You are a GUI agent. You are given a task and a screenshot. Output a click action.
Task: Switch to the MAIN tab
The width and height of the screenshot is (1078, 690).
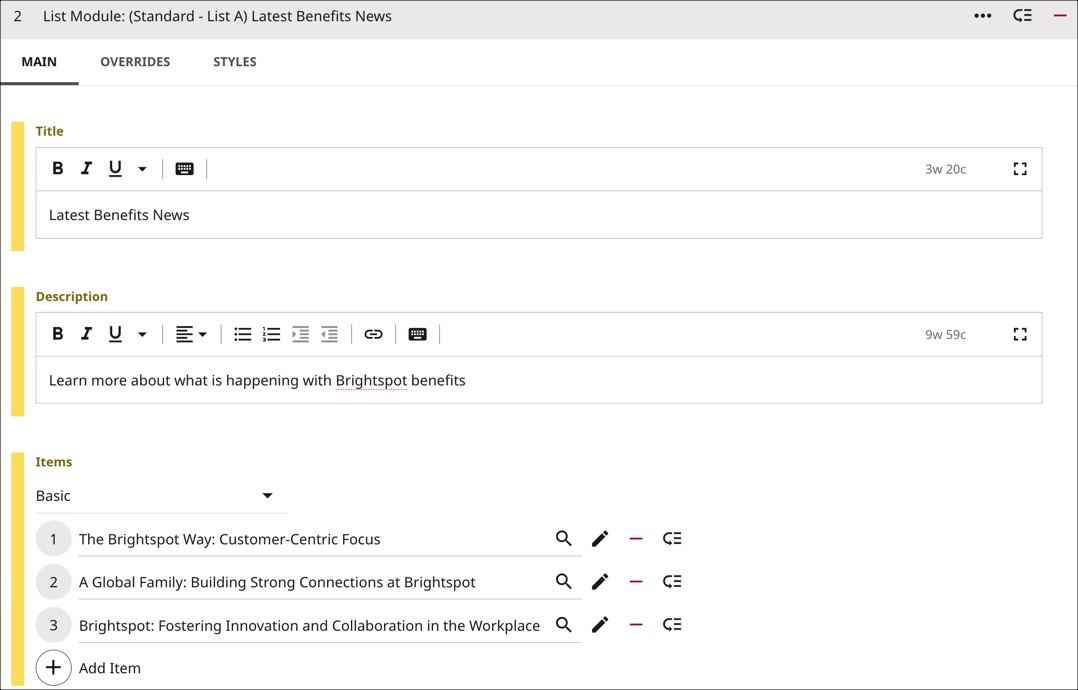(39, 62)
